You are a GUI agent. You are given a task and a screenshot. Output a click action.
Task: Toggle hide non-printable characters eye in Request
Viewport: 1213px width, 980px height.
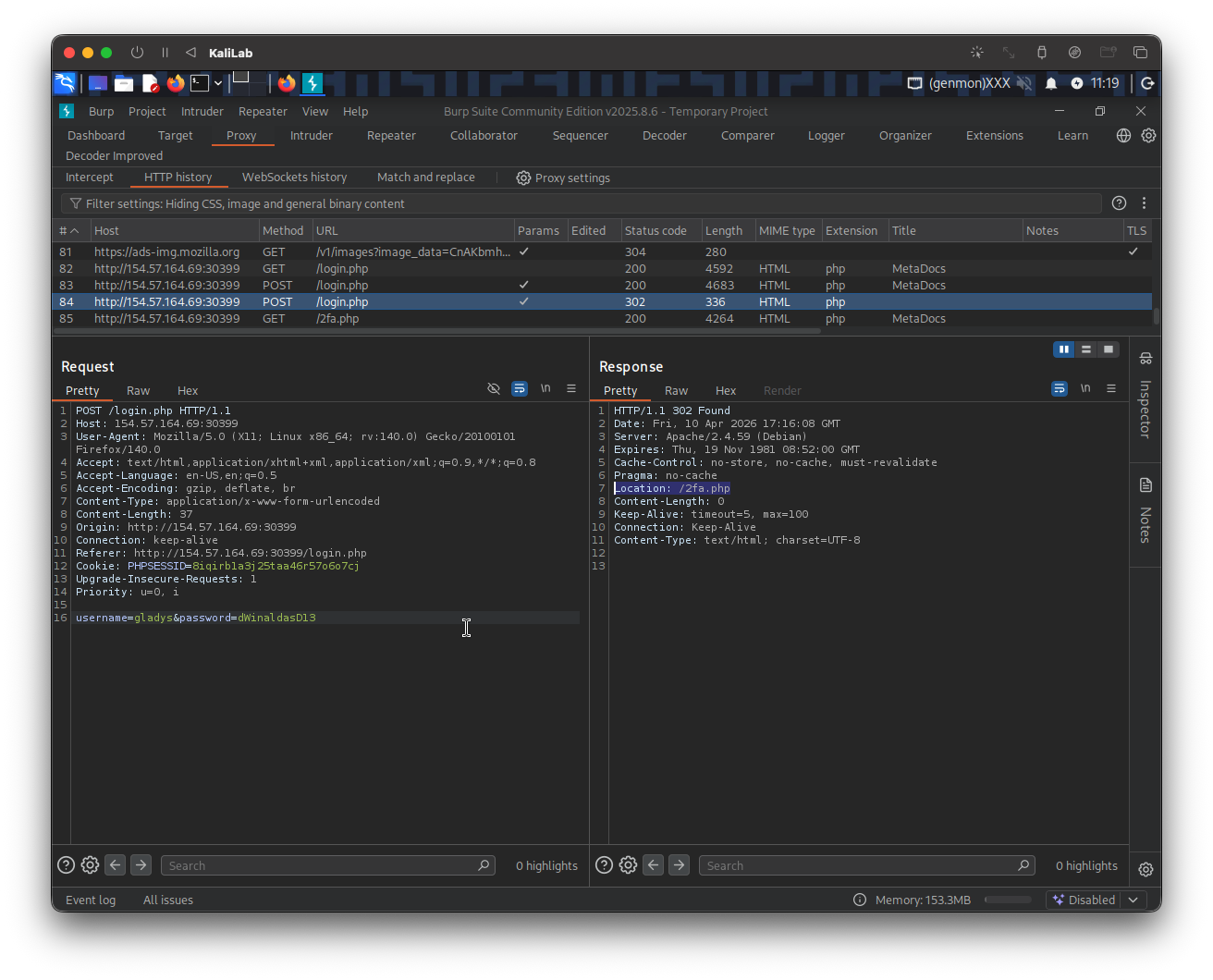point(494,389)
